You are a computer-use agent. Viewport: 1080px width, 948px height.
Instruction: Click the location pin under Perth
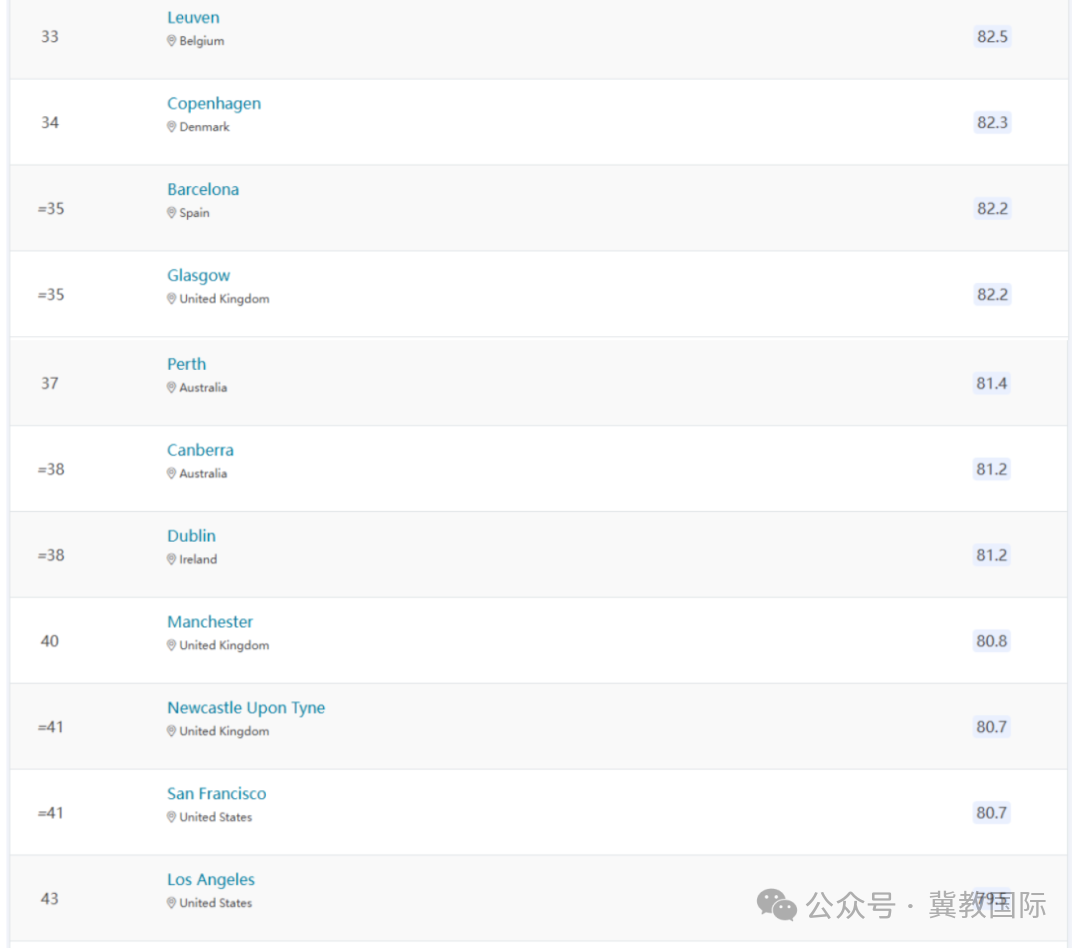[172, 388]
